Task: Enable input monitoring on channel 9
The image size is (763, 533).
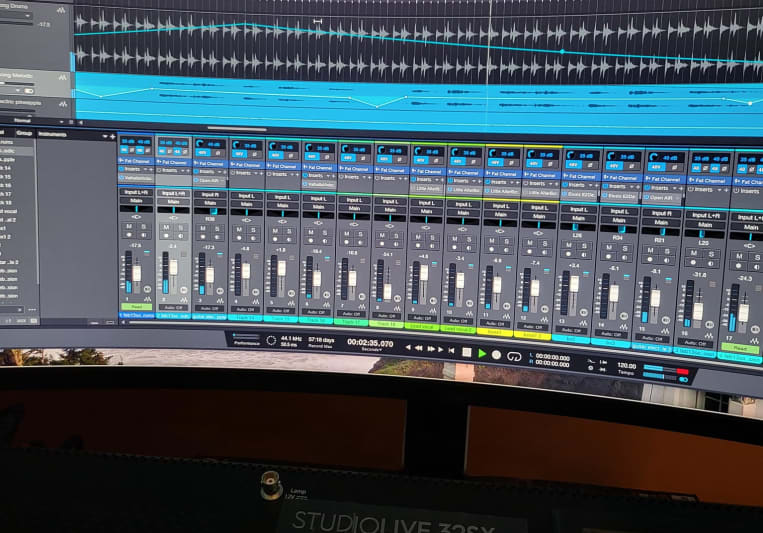Action: pos(433,247)
